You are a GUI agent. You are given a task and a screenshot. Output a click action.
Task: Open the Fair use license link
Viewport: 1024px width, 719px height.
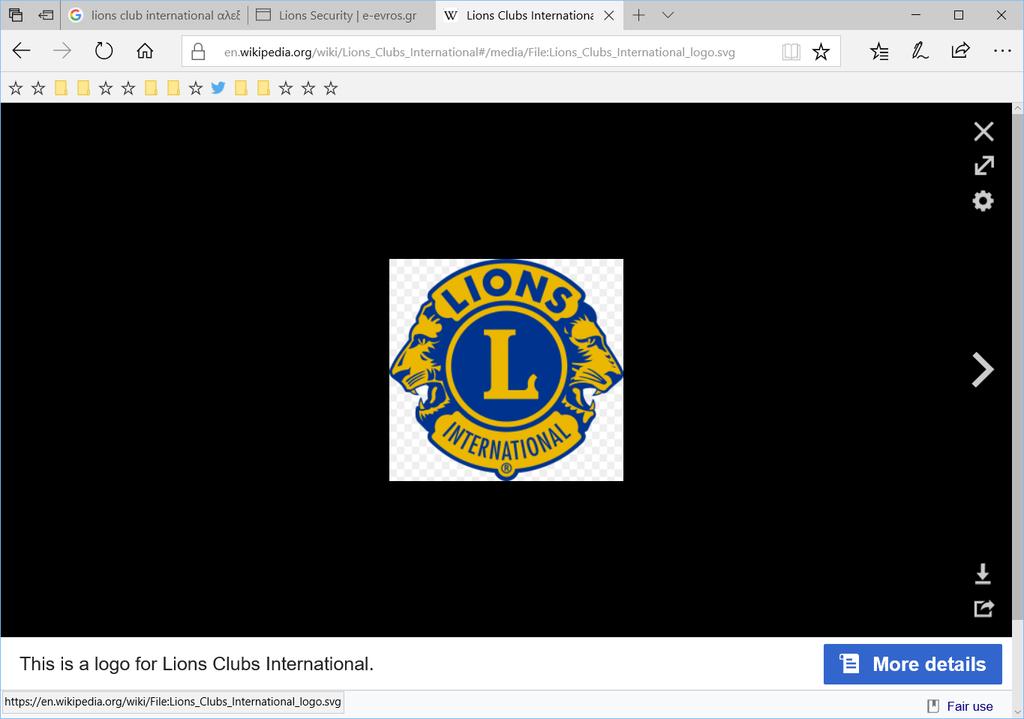[969, 706]
